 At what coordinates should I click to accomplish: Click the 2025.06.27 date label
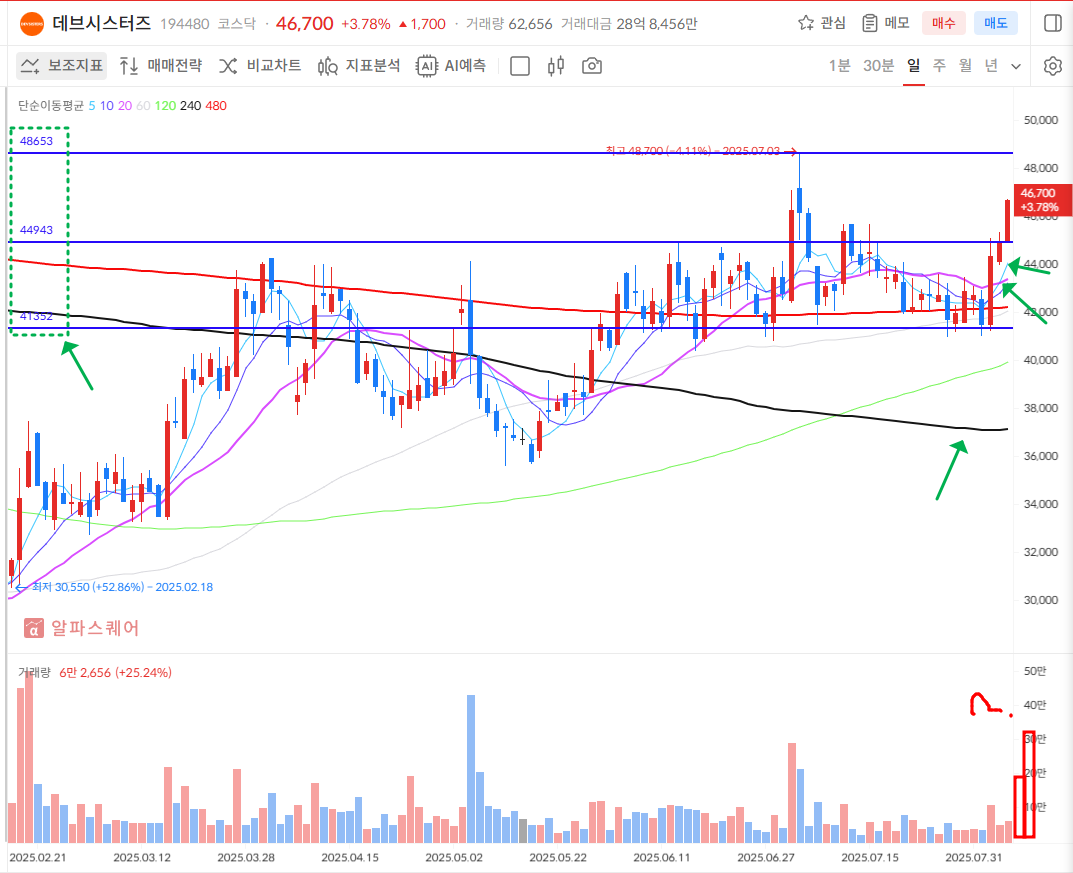(766, 858)
